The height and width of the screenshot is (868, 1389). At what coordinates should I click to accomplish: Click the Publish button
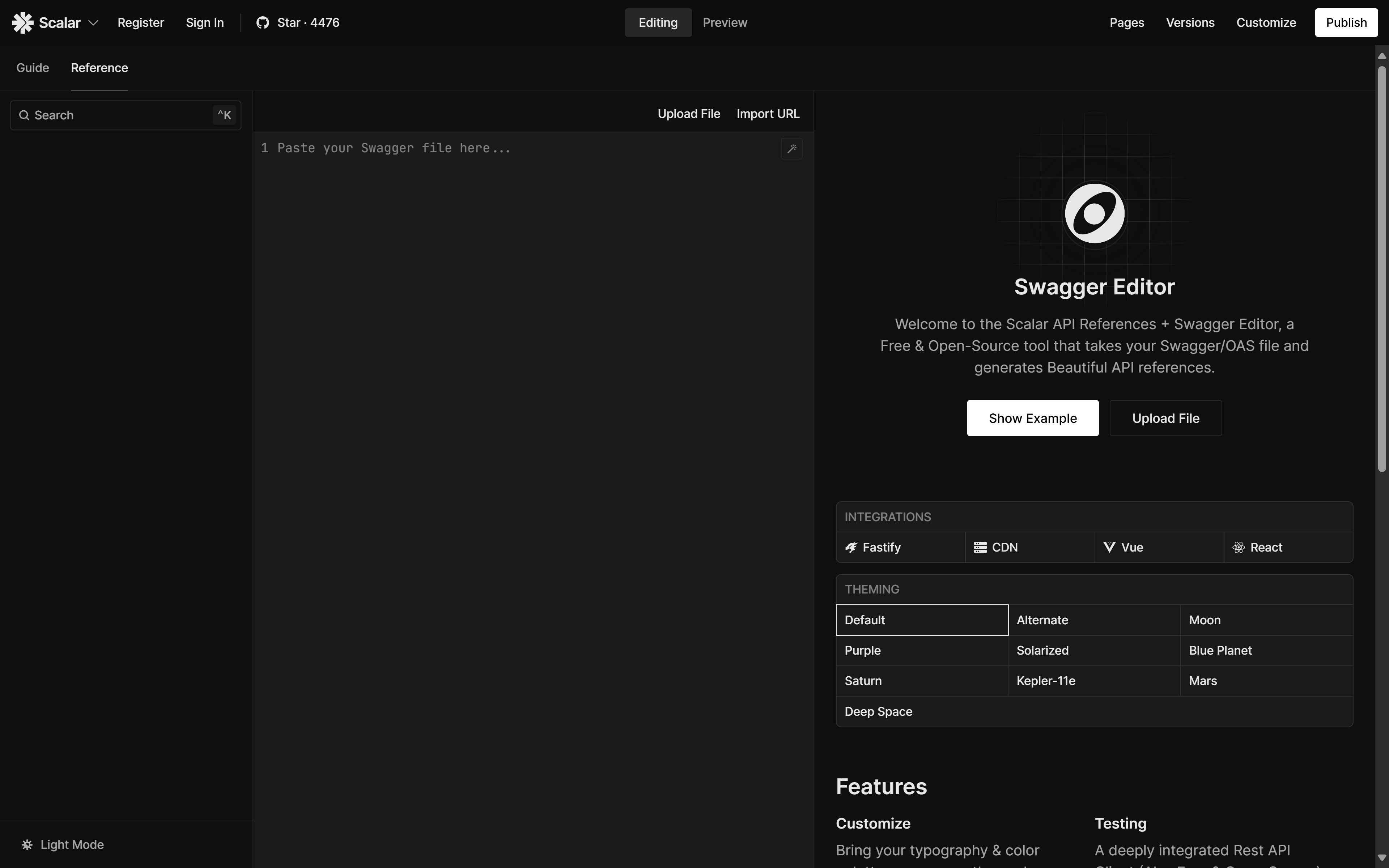1346,22
